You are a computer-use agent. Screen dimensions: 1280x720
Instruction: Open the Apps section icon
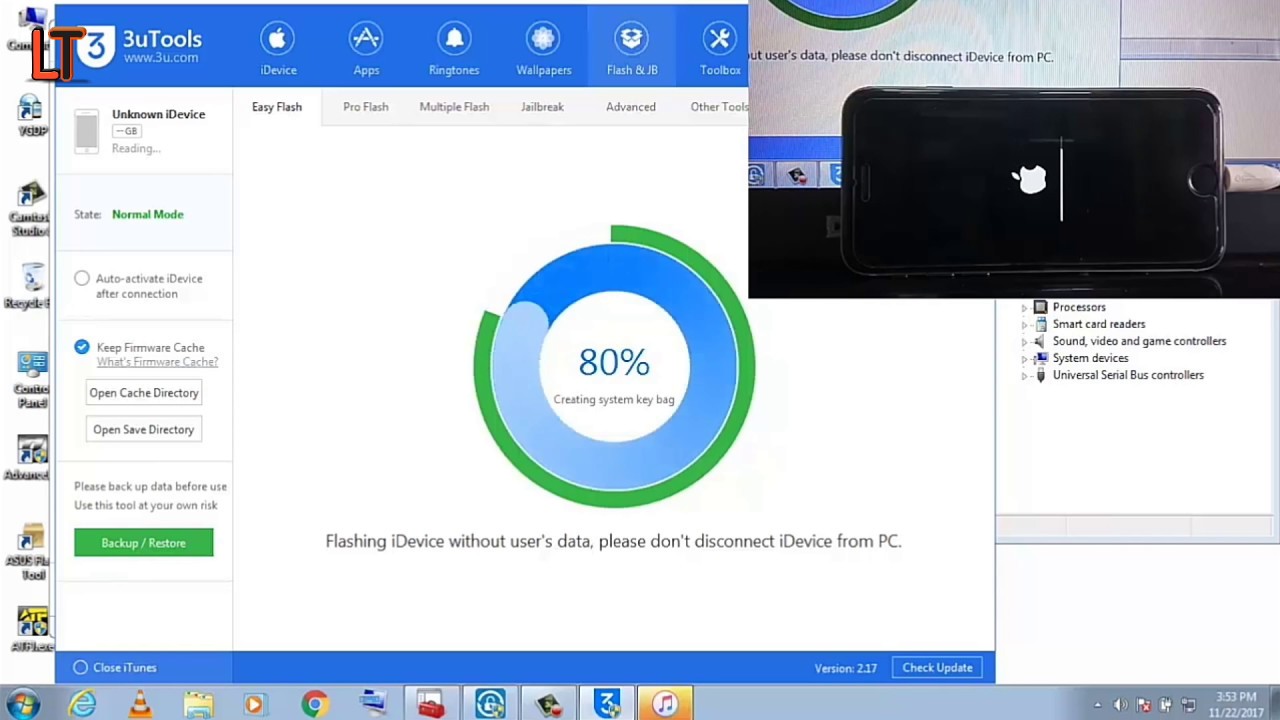pos(366,39)
